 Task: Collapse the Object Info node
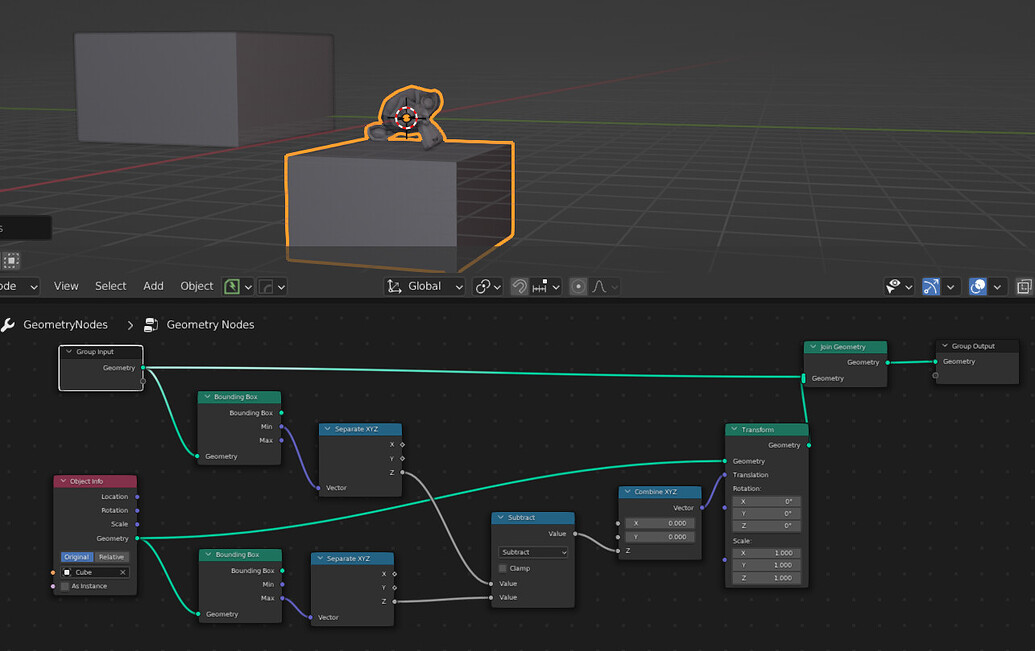pyautogui.click(x=63, y=481)
